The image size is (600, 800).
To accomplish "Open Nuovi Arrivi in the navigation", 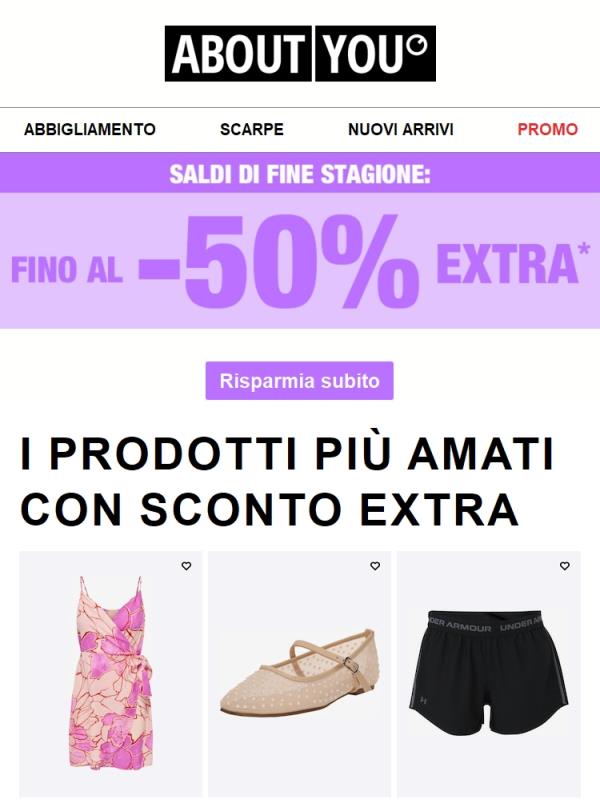I will tap(401, 129).
